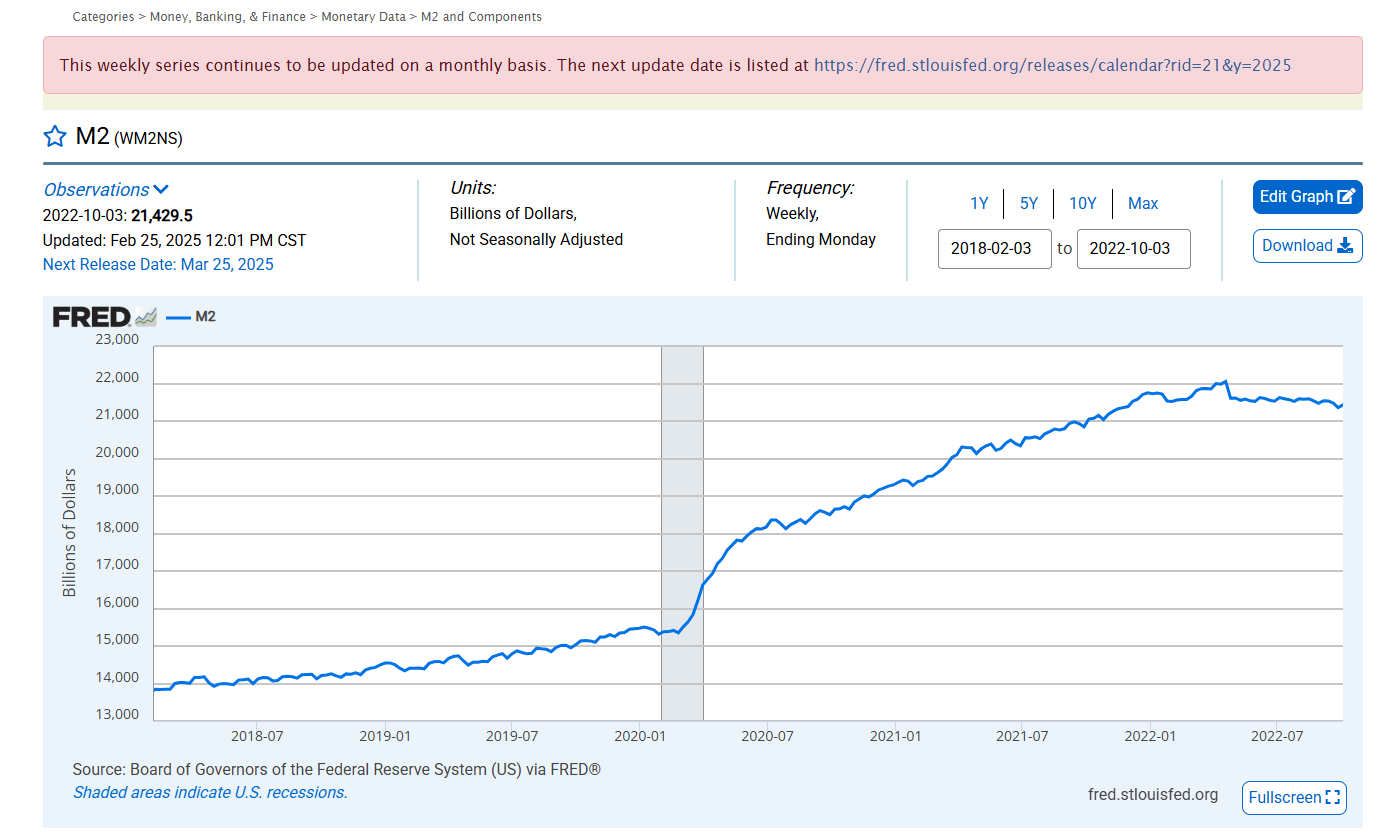Click the 'Frequency:' heading
Screen dimensions: 1386x832
pyautogui.click(x=811, y=188)
